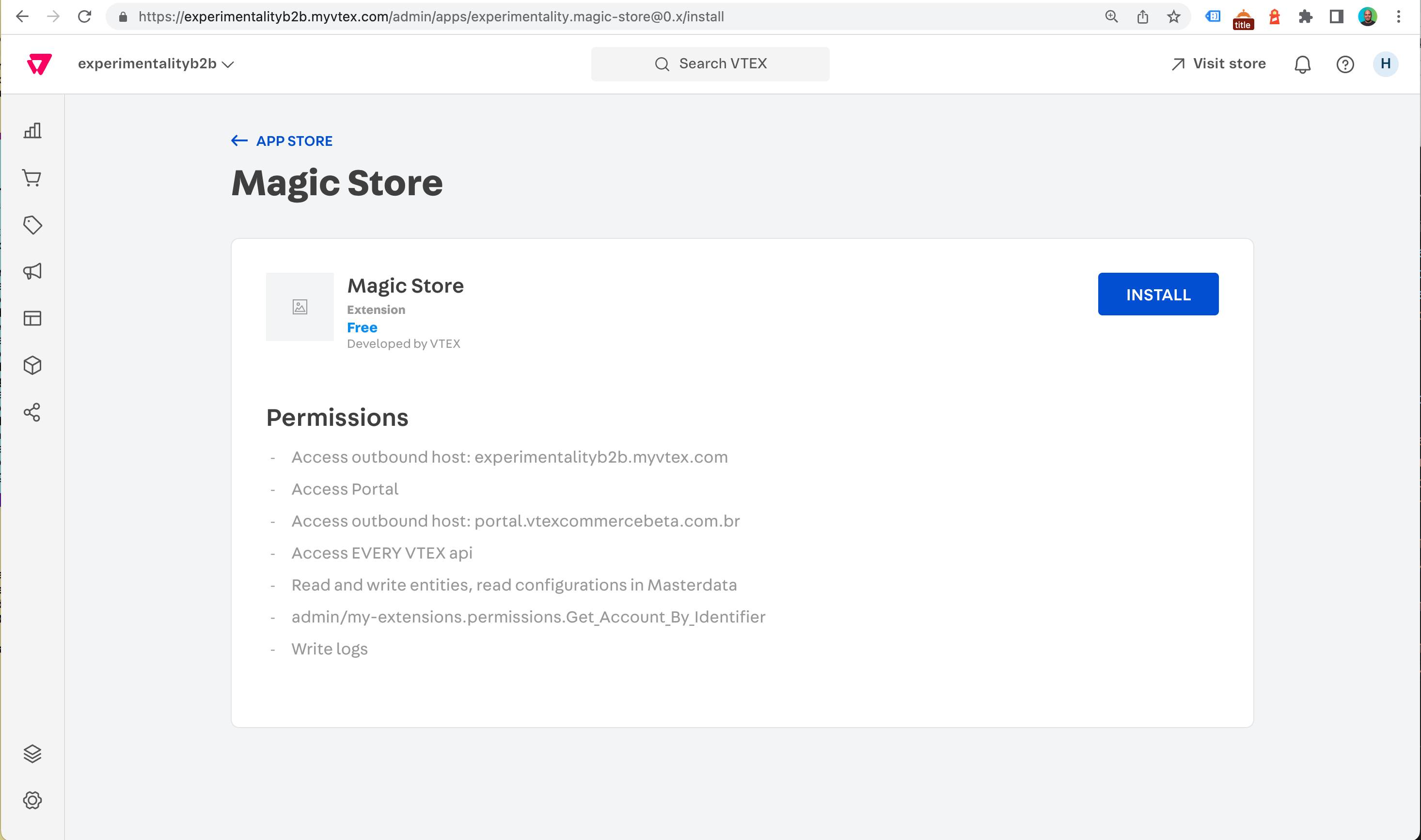
Task: Open Orders via the shopping cart icon
Action: 32,178
